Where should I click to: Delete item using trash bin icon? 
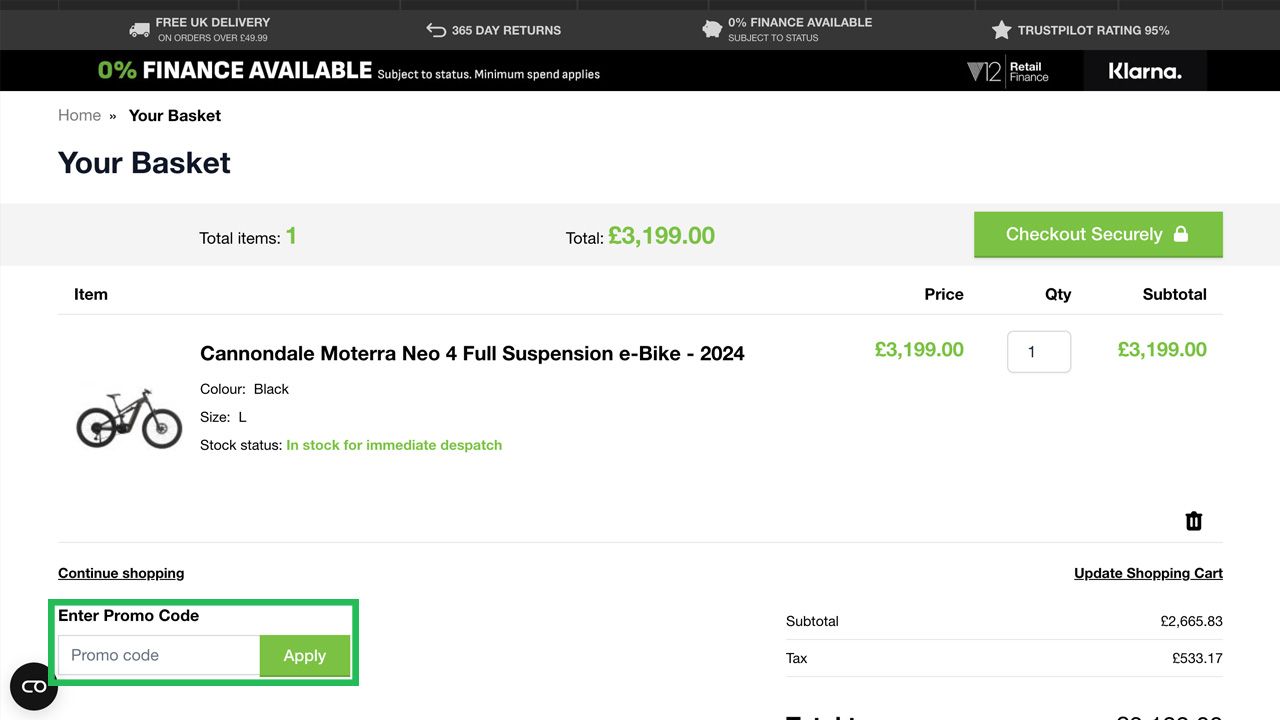(1193, 521)
